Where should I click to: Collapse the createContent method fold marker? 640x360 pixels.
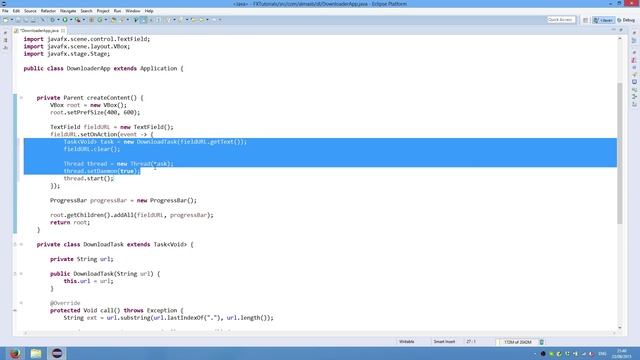21,98
